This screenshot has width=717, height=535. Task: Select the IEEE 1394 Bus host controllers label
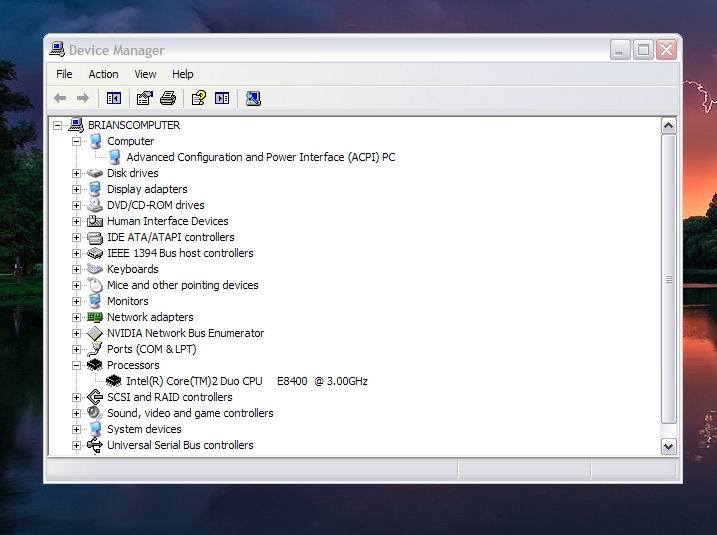click(x=180, y=253)
